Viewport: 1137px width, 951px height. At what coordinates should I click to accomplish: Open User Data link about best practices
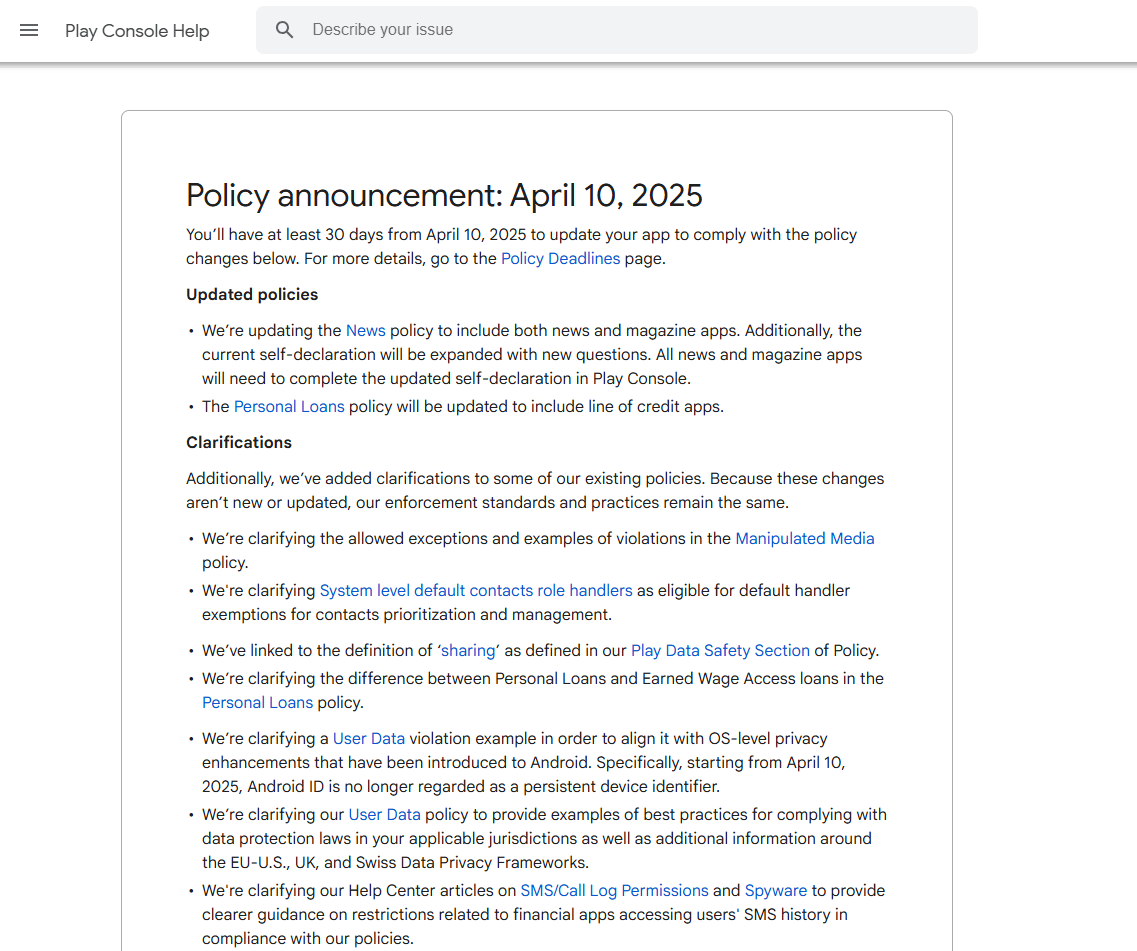384,815
